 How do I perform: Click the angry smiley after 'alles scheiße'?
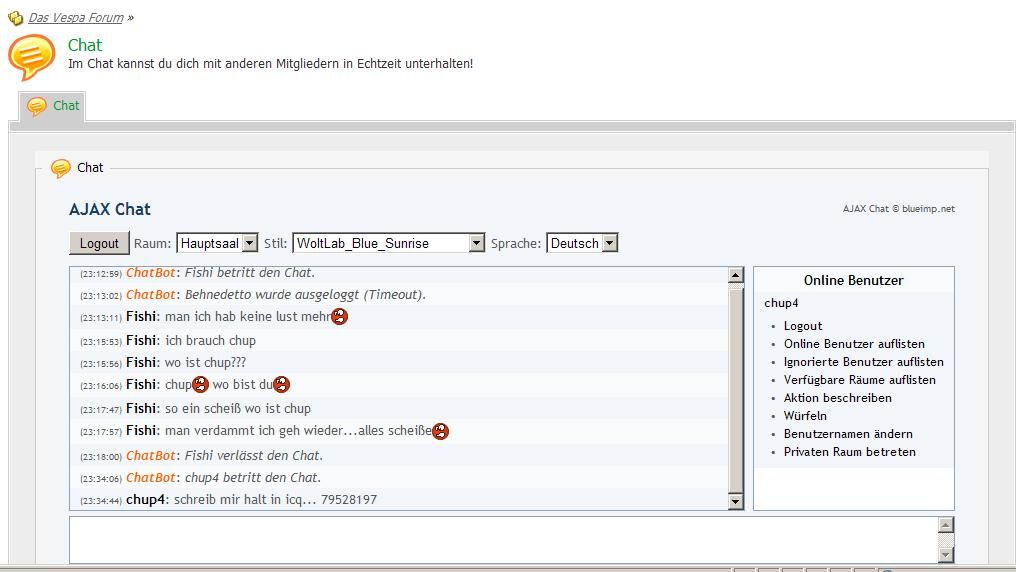(440, 431)
